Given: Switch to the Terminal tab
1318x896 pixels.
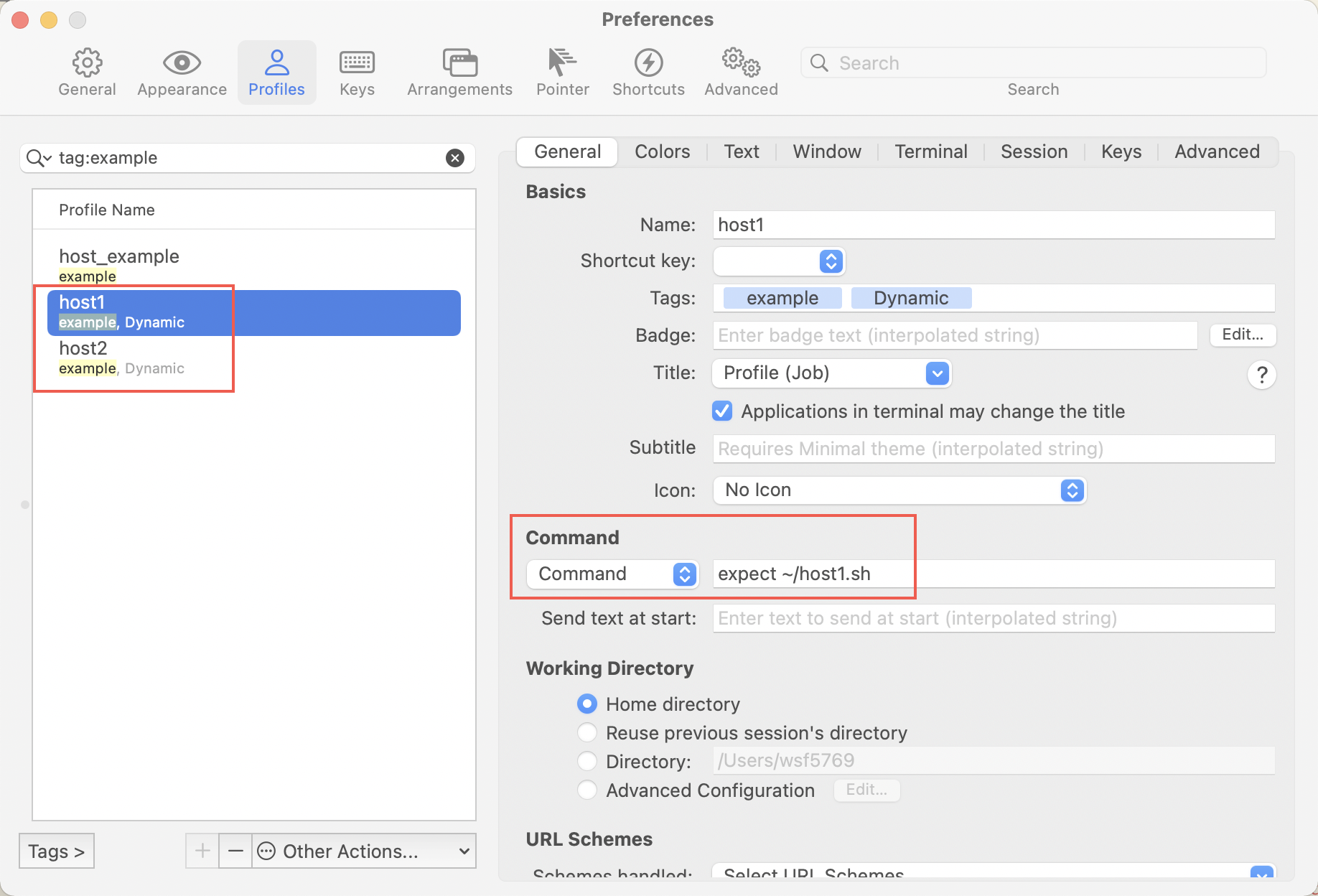Looking at the screenshot, I should [x=930, y=152].
